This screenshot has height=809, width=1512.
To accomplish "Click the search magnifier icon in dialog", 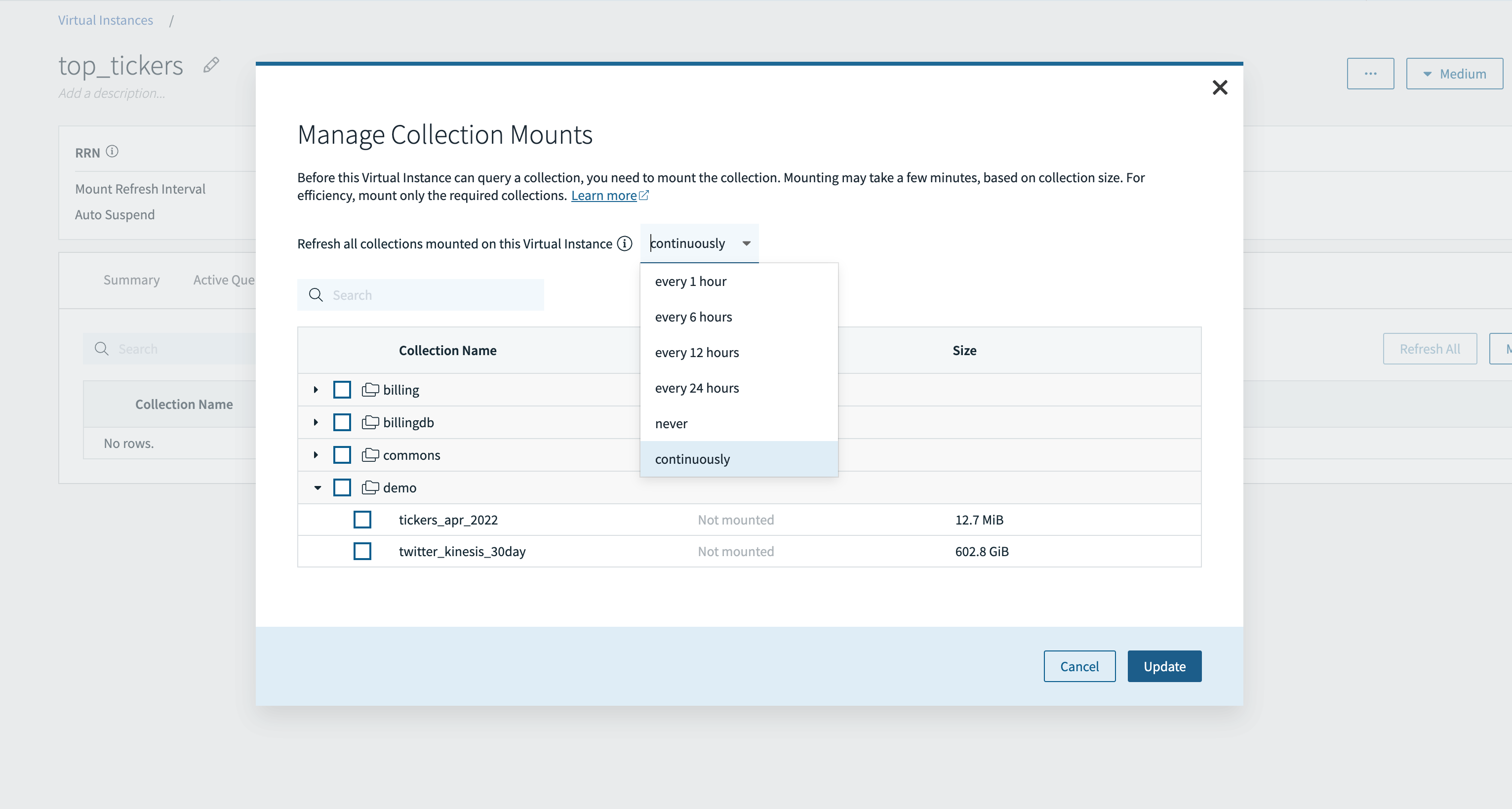I will point(316,295).
